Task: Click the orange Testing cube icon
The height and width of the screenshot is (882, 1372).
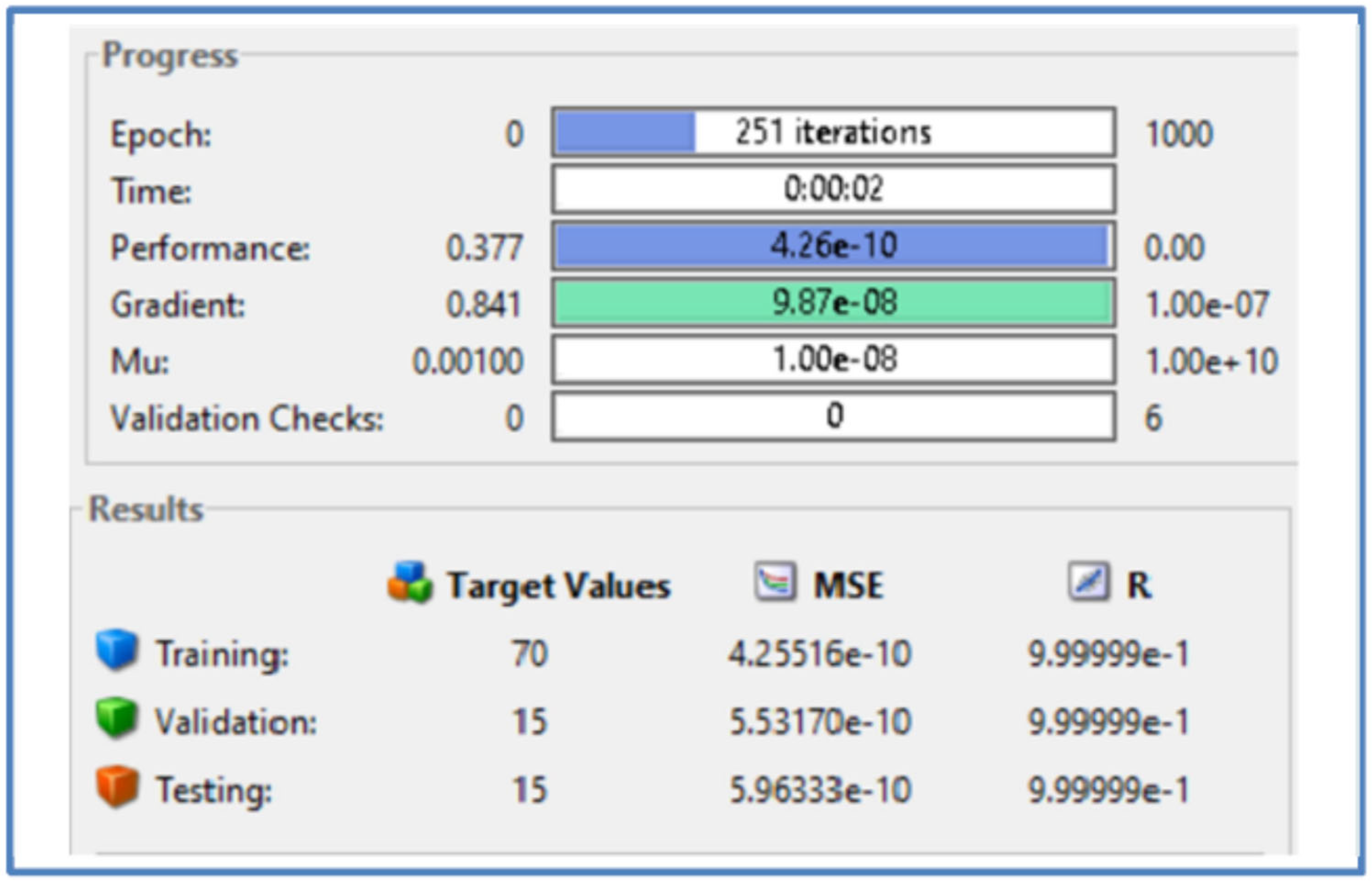Action: point(116,786)
